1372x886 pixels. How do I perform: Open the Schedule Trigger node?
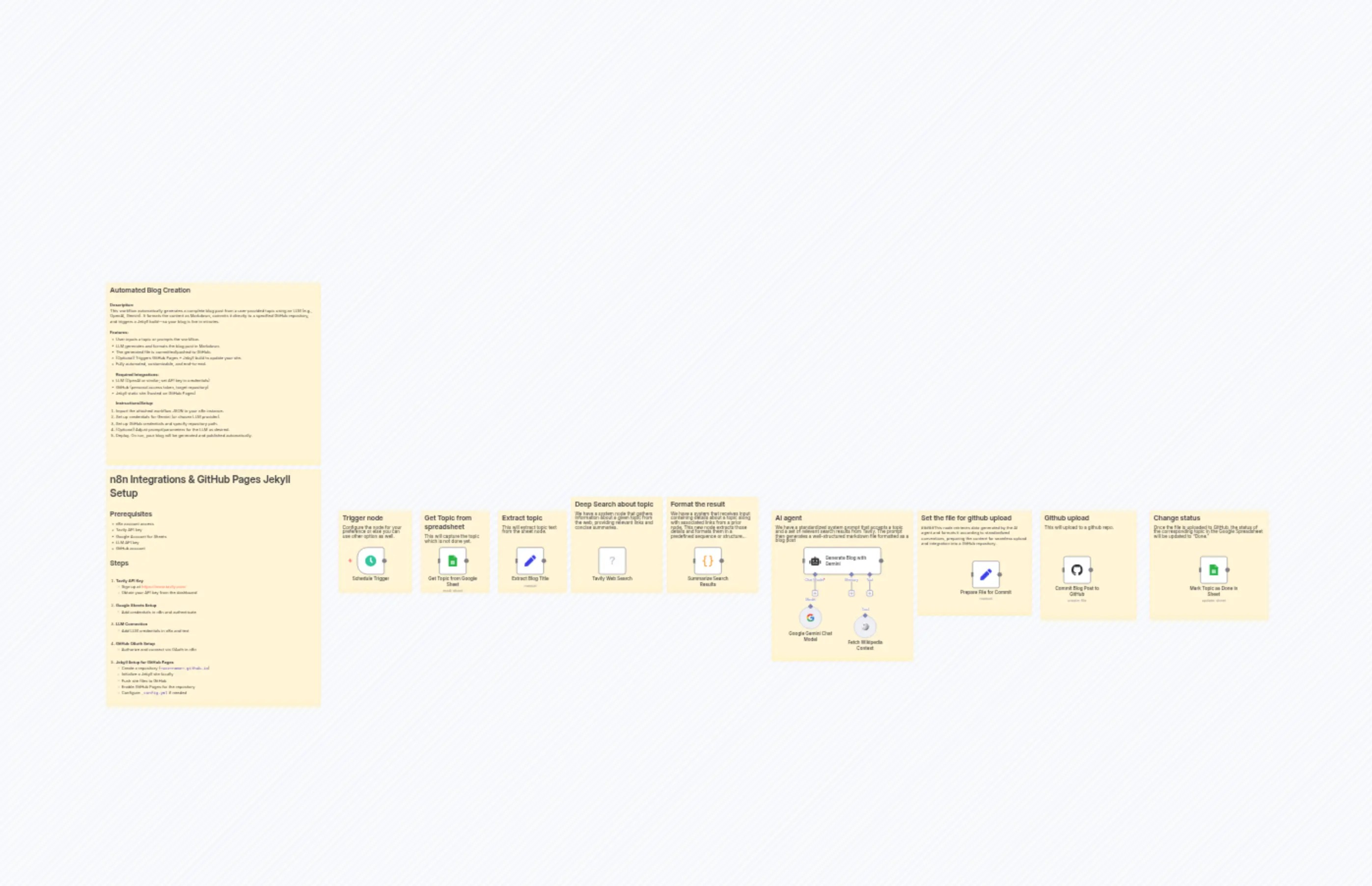(370, 562)
